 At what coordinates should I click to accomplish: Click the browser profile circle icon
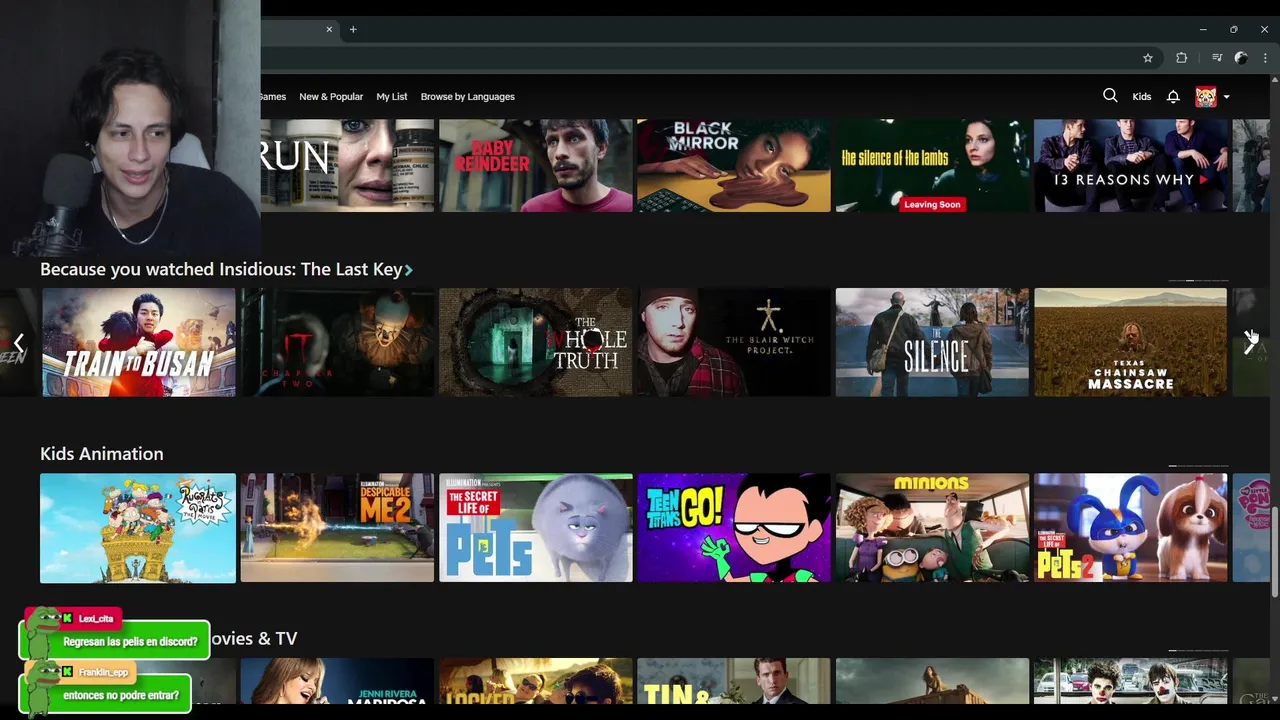click(x=1241, y=58)
